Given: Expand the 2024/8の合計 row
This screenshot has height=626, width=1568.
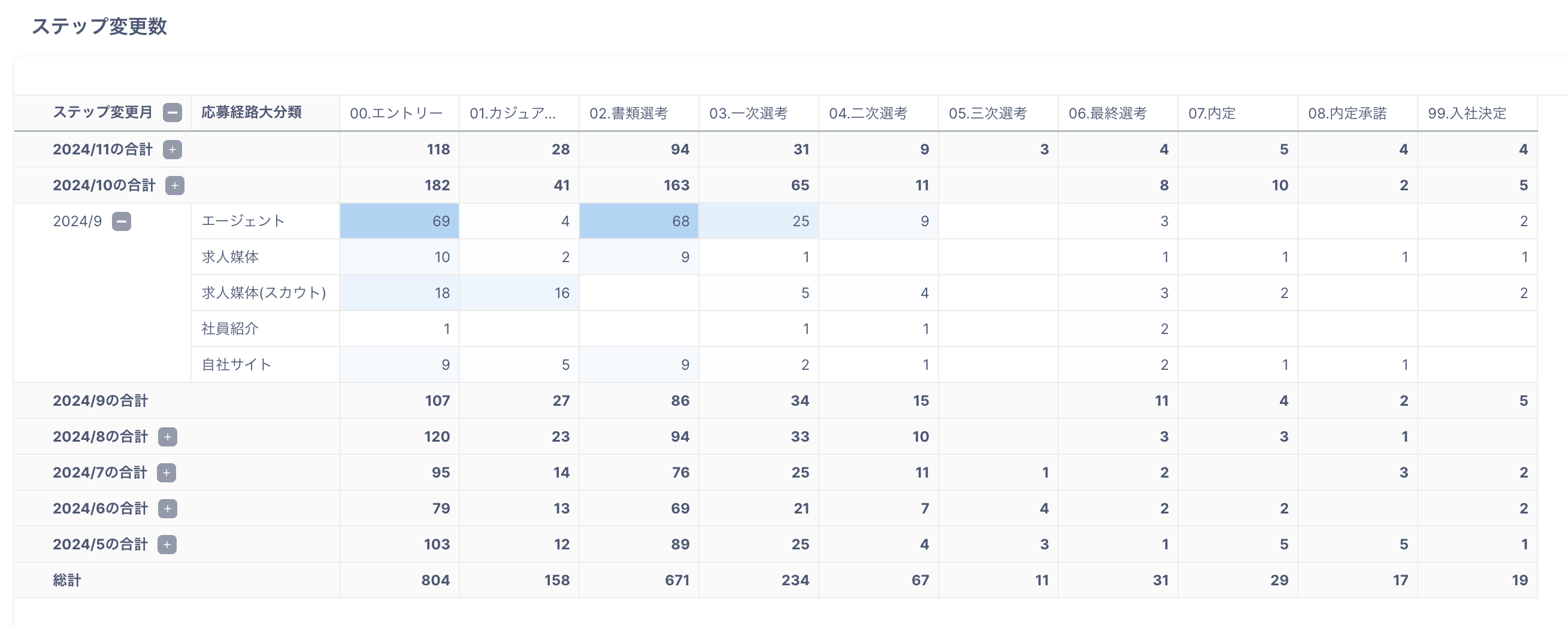Looking at the screenshot, I should pyautogui.click(x=167, y=437).
